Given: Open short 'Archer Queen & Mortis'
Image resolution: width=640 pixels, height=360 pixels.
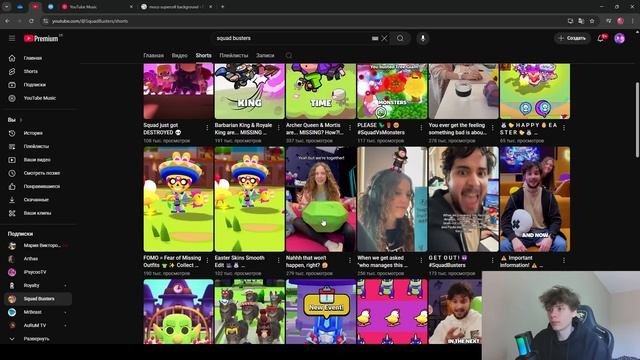Looking at the screenshot, I should click(x=320, y=91).
